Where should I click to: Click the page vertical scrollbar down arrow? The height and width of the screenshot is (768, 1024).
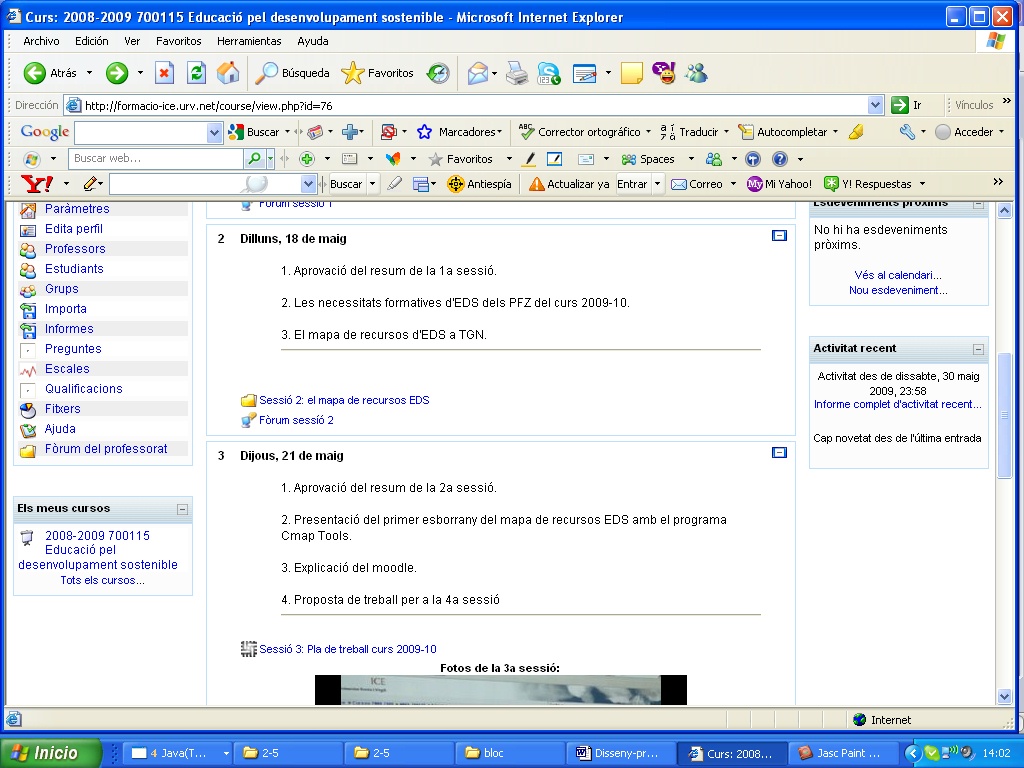[x=1005, y=696]
